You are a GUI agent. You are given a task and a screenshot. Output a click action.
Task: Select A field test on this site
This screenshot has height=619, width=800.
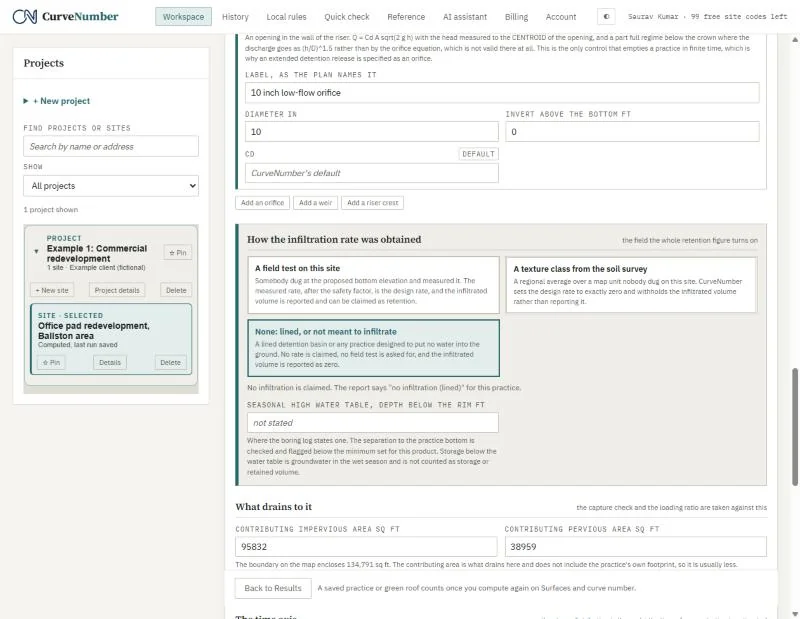pos(373,285)
